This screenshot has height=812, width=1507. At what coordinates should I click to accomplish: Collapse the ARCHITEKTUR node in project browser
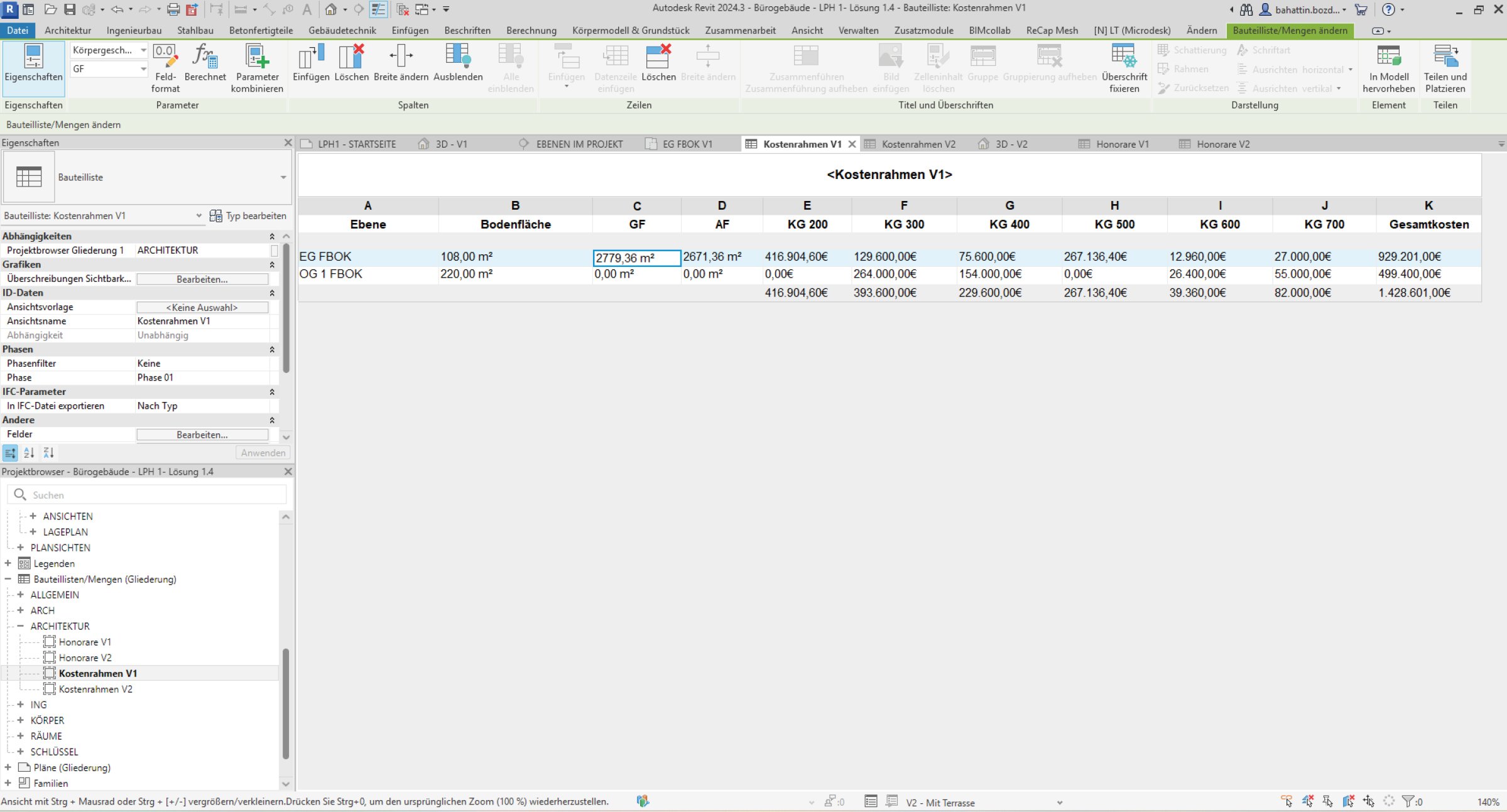click(x=20, y=626)
